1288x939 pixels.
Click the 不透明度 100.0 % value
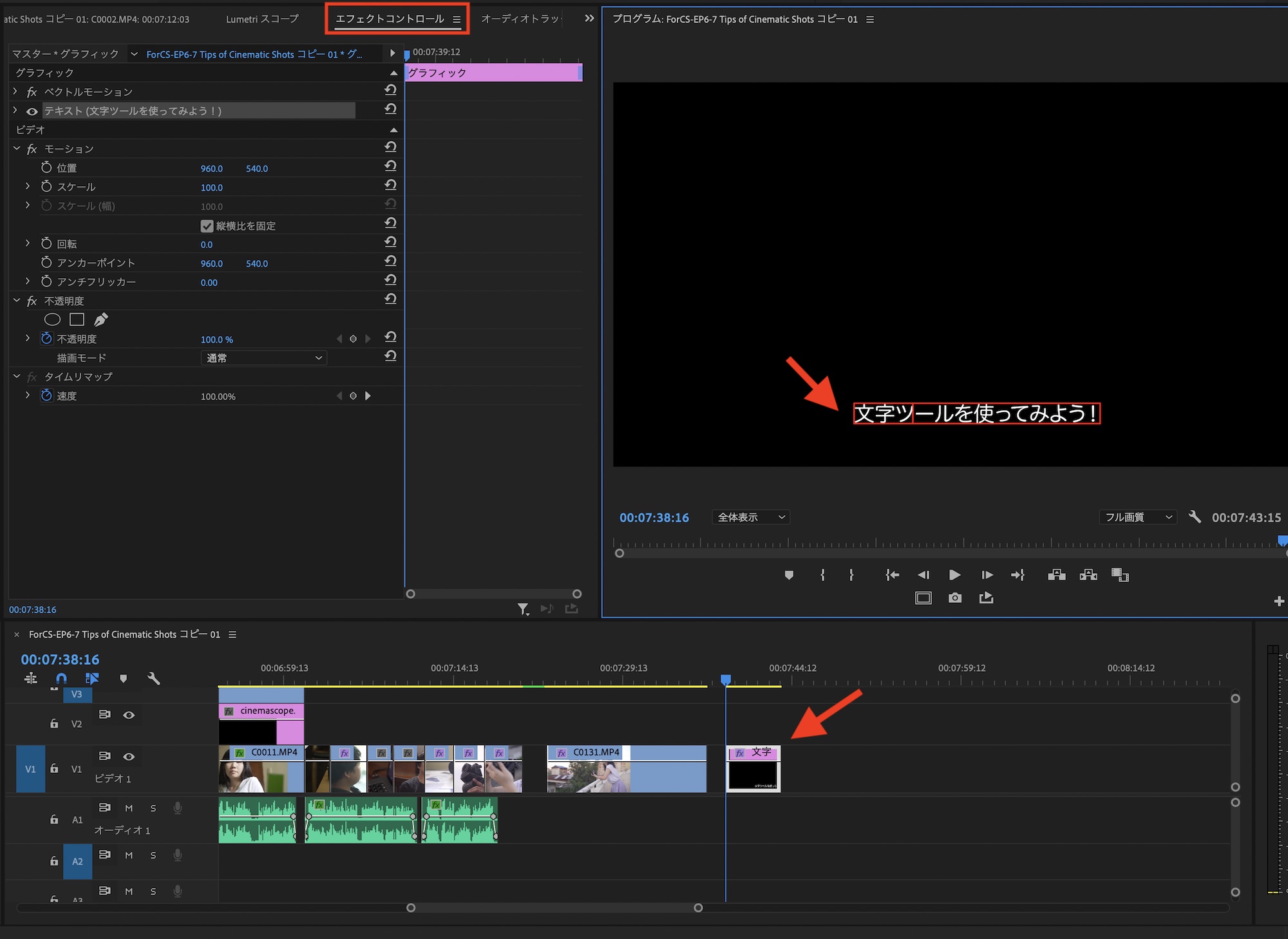point(216,339)
